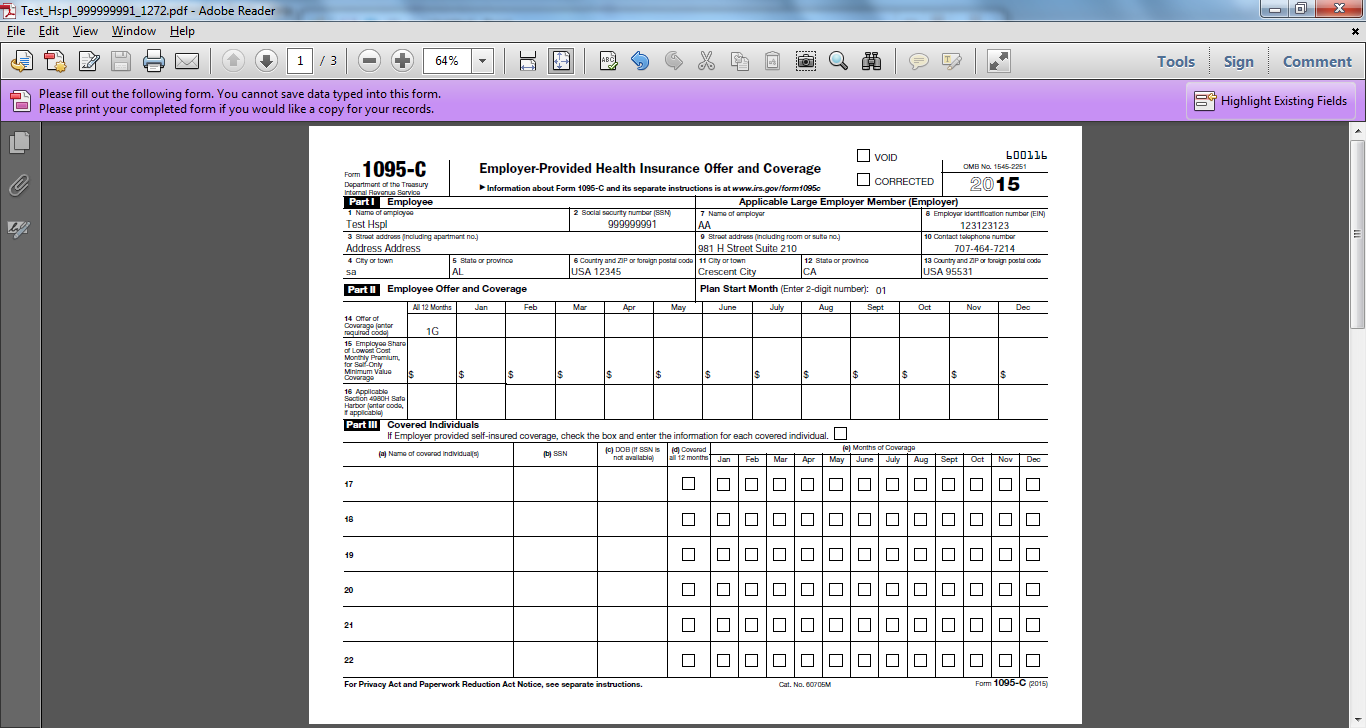Viewport: 1366px width, 728px height.
Task: Open the zoom percentage dropdown
Action: [x=483, y=61]
